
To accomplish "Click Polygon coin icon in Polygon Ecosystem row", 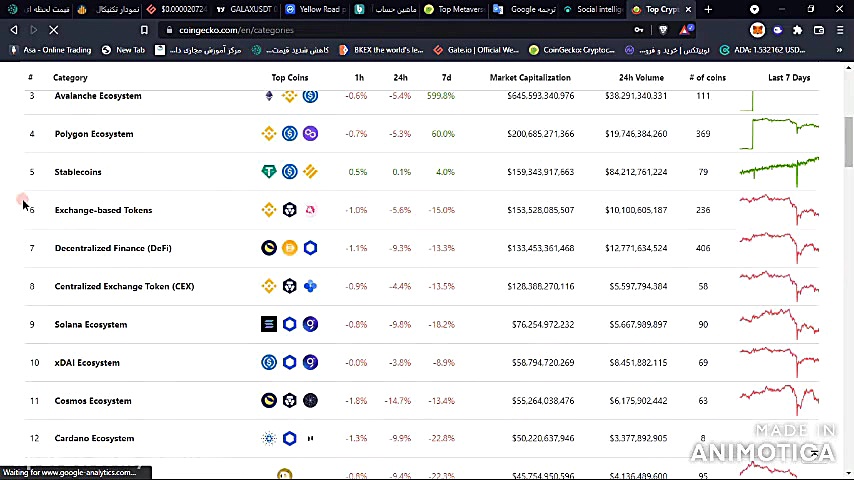I will pyautogui.click(x=310, y=133).
